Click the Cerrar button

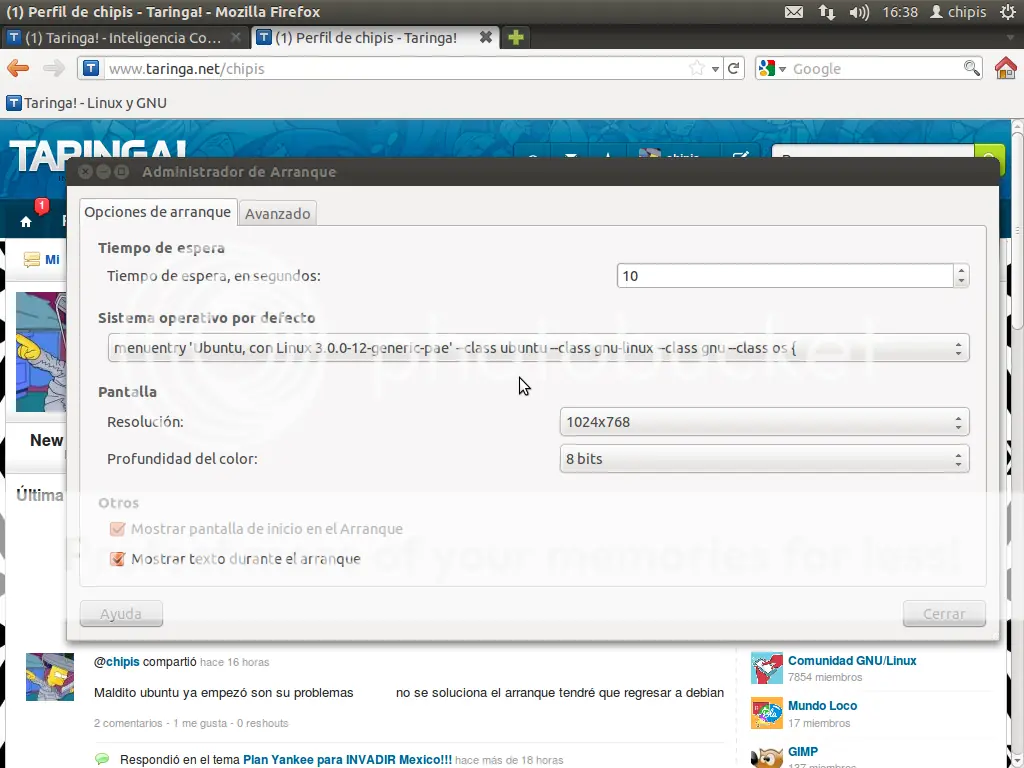pyautogui.click(x=944, y=614)
